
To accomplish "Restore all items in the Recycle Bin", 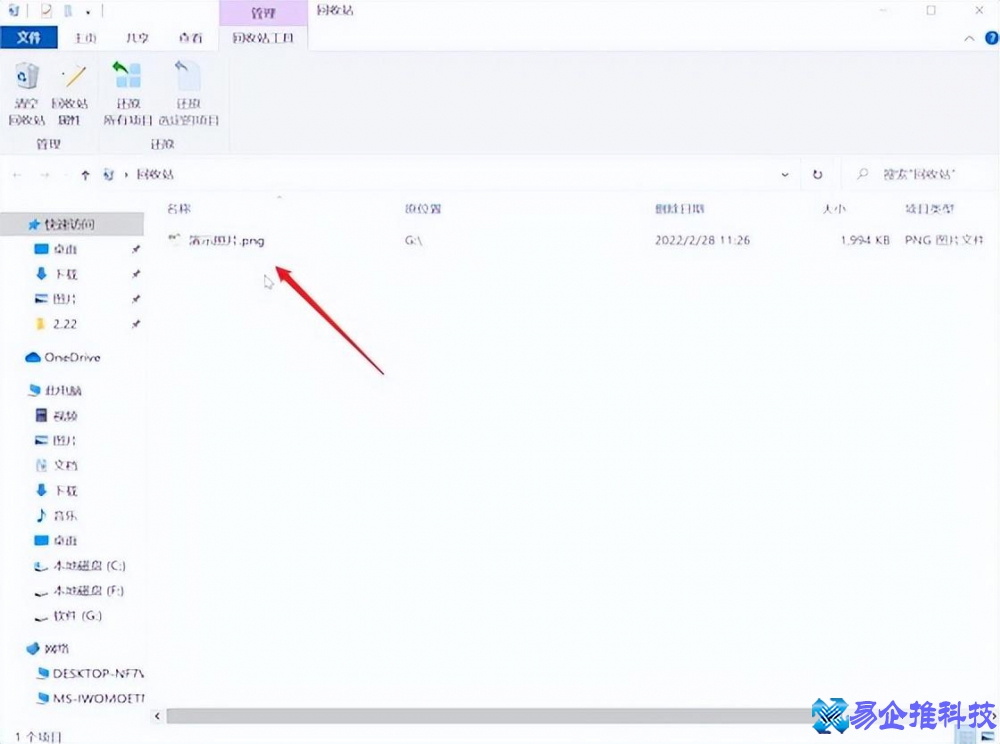I will [127, 90].
